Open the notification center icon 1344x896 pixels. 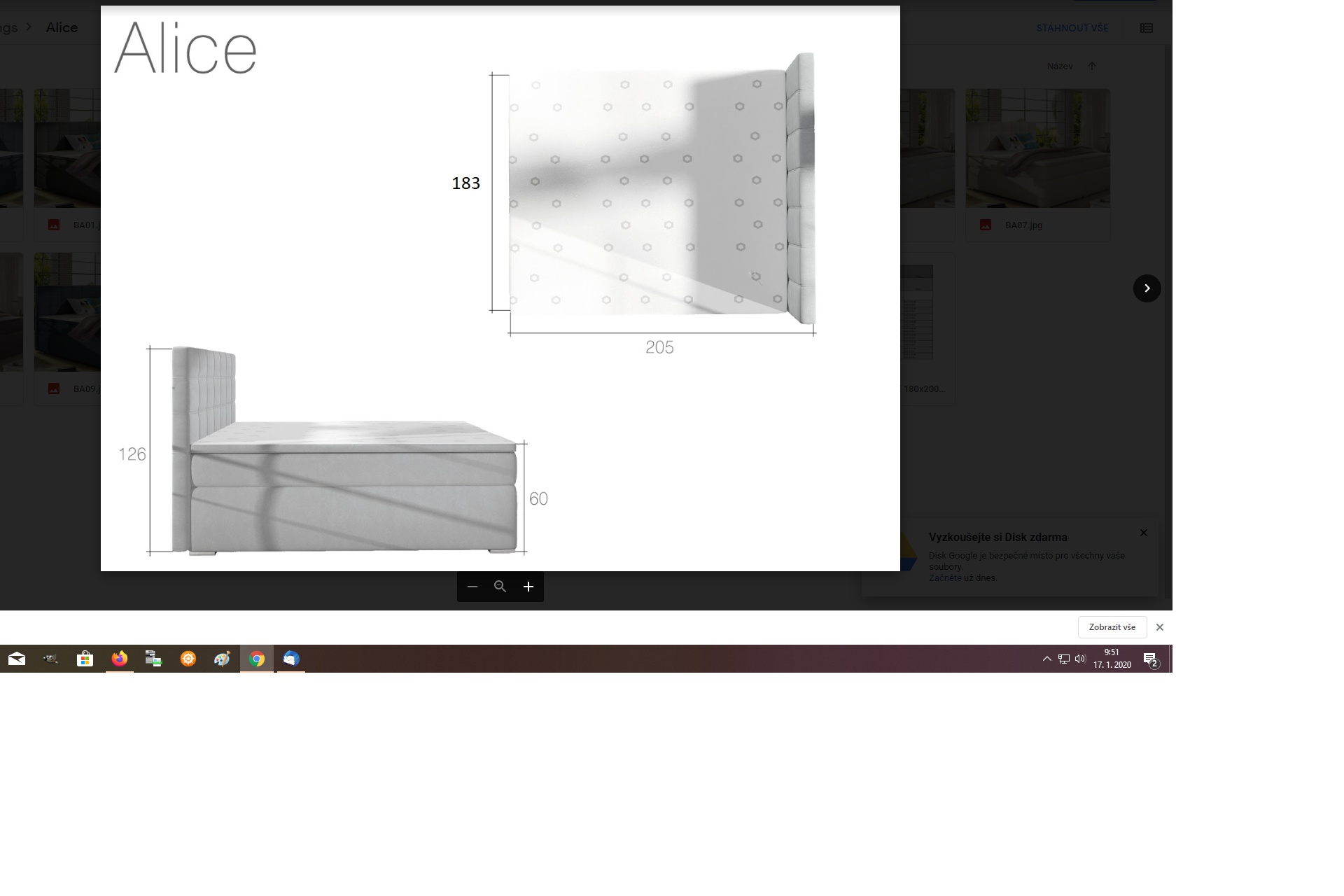point(1151,659)
